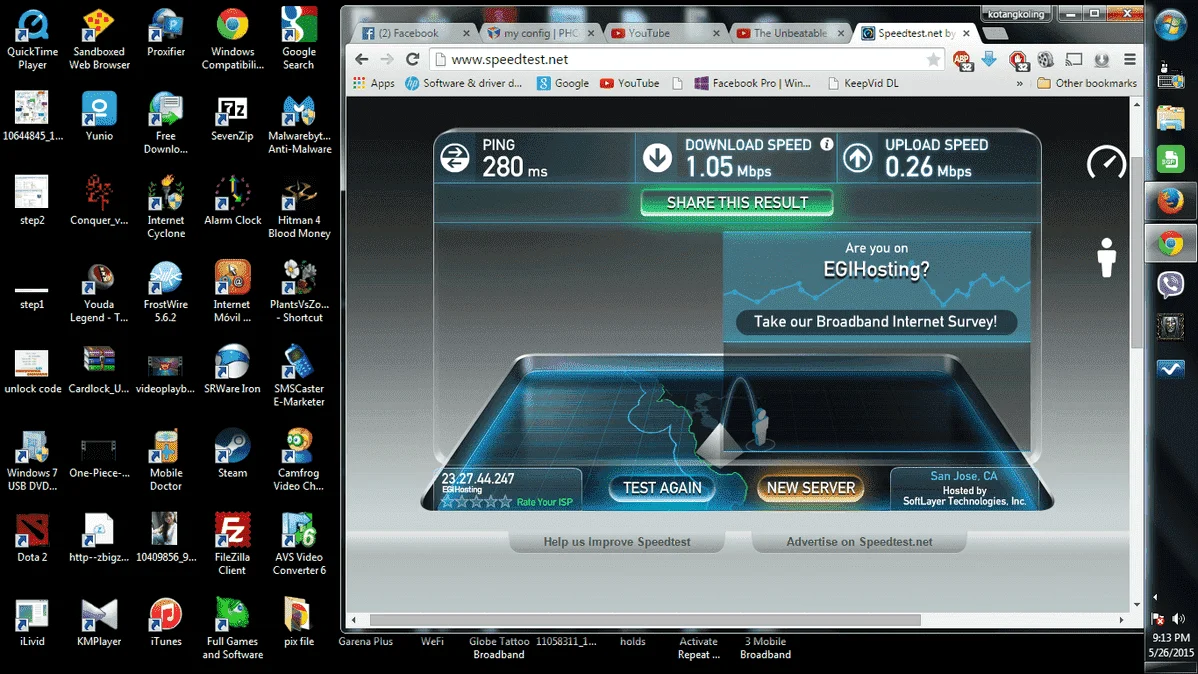This screenshot has height=674, width=1198.
Task: Open the Other bookmarks folder
Action: (1086, 83)
